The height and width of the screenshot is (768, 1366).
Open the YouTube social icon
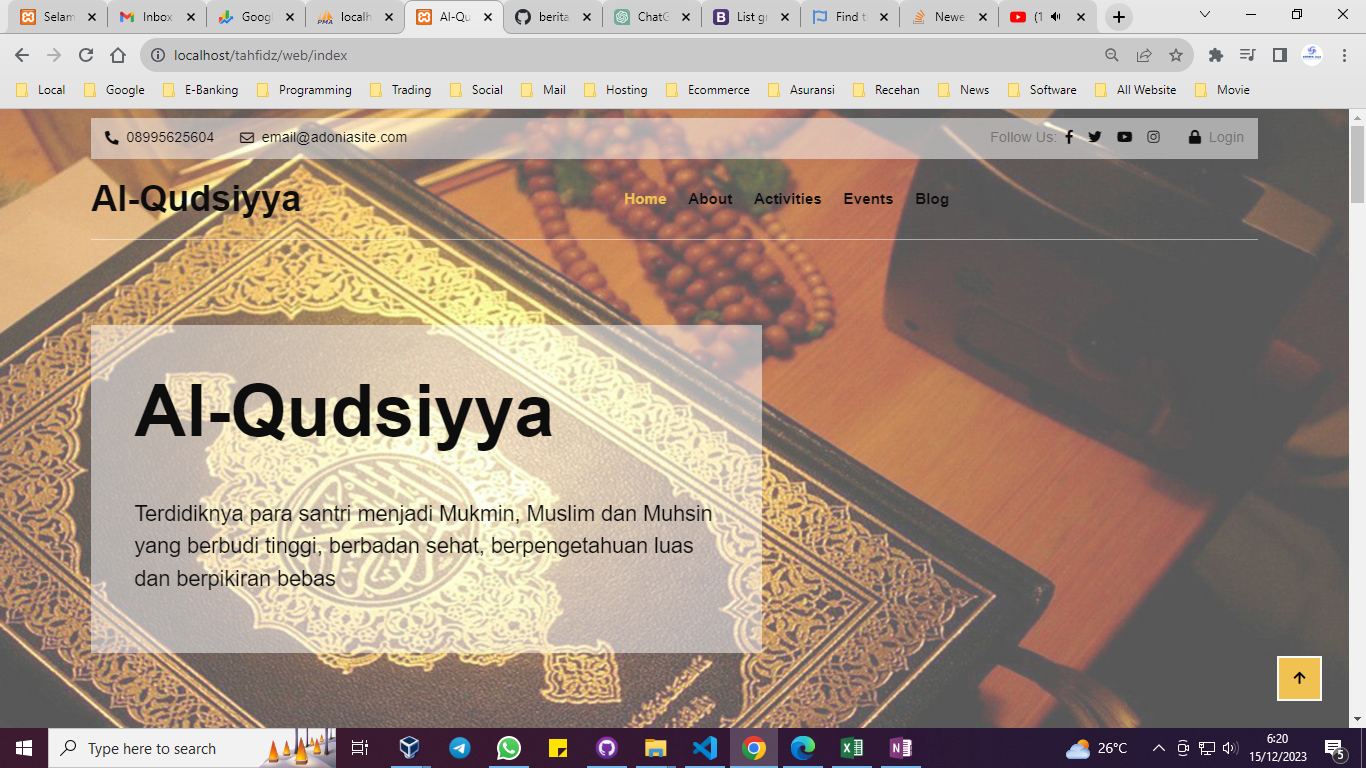(x=1124, y=137)
